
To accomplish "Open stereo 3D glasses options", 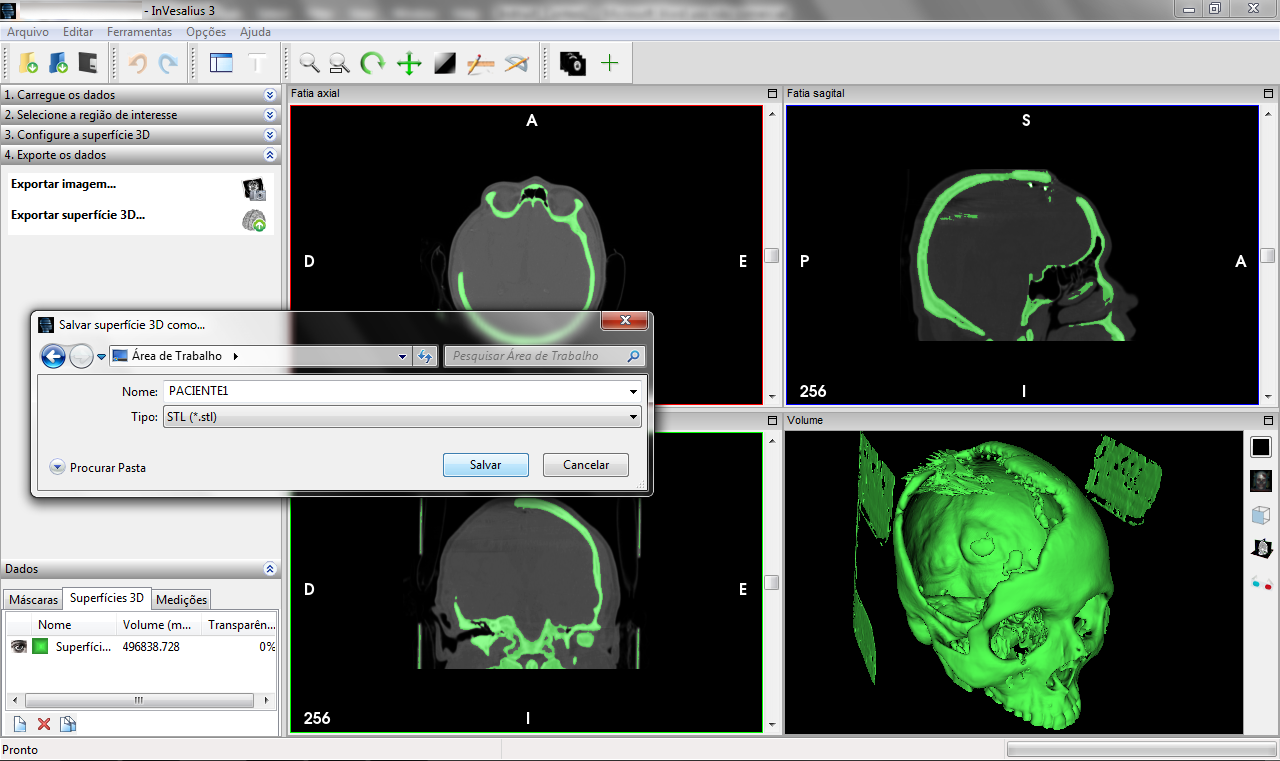I will 1261,582.
